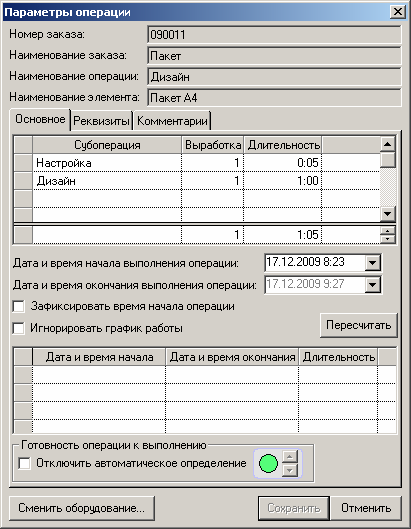Select the Настройка suboperation cell
The height and width of the screenshot is (529, 411).
[x=107, y=163]
